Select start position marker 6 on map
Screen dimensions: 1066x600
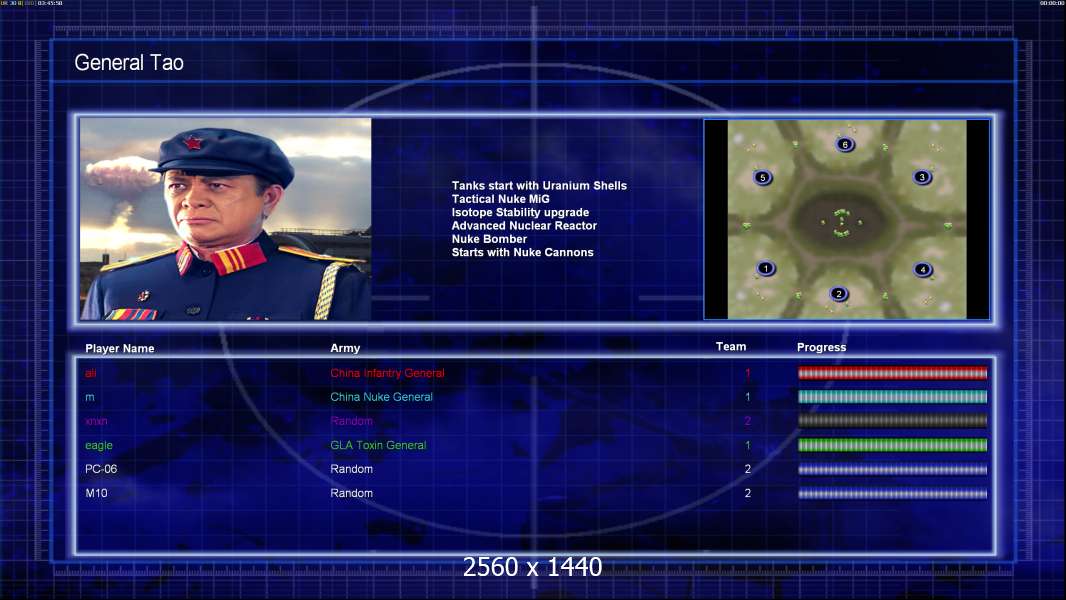pyautogui.click(x=845, y=144)
